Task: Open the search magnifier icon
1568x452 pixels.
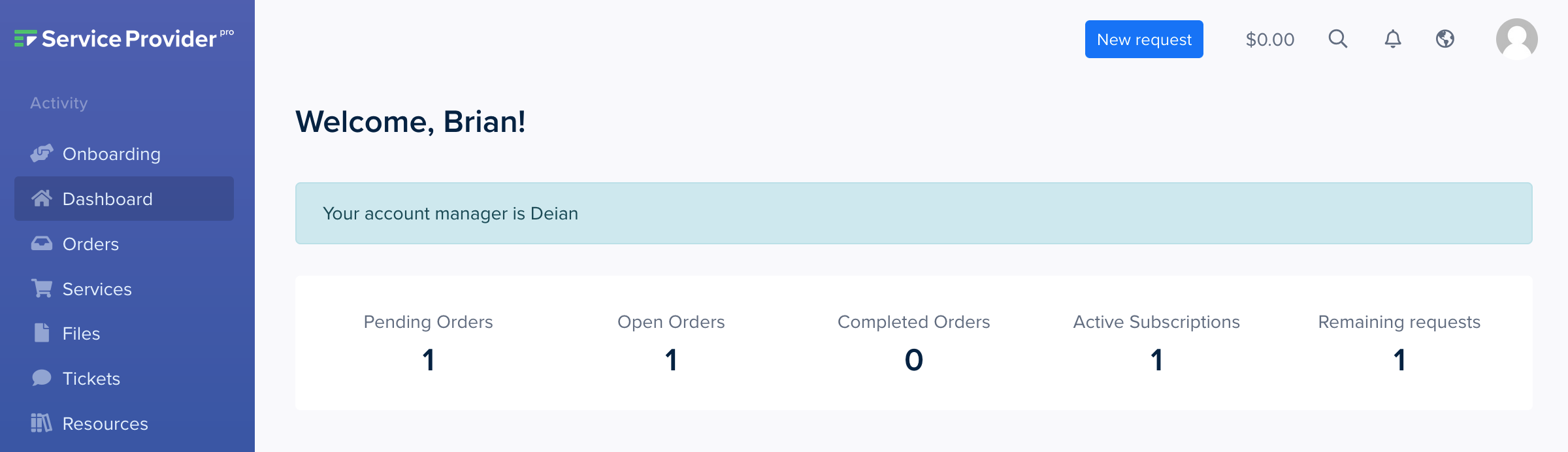Action: click(x=1338, y=39)
